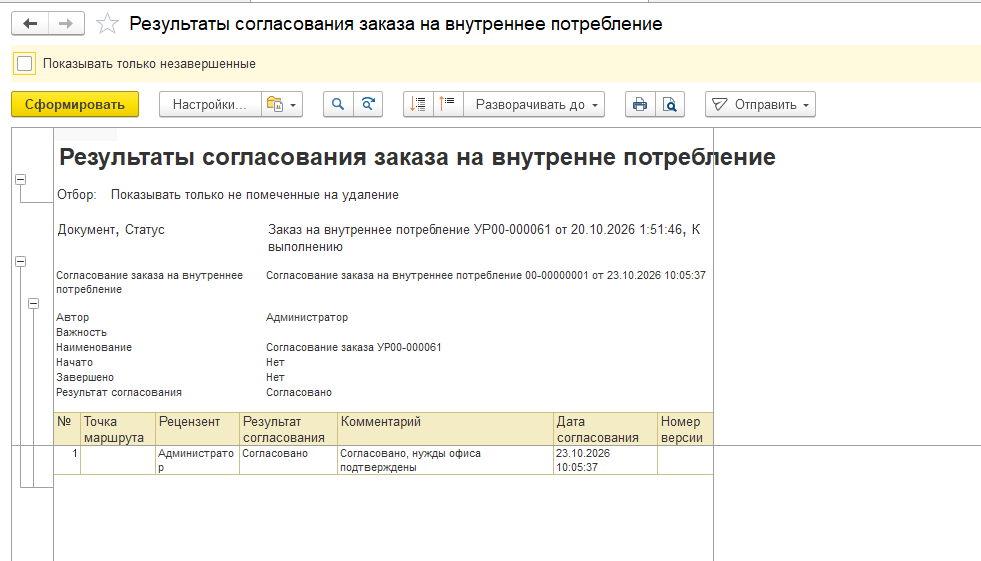Open the 'Разворачивать до' dropdown
Screen dimensions: 981x561
click(x=534, y=104)
